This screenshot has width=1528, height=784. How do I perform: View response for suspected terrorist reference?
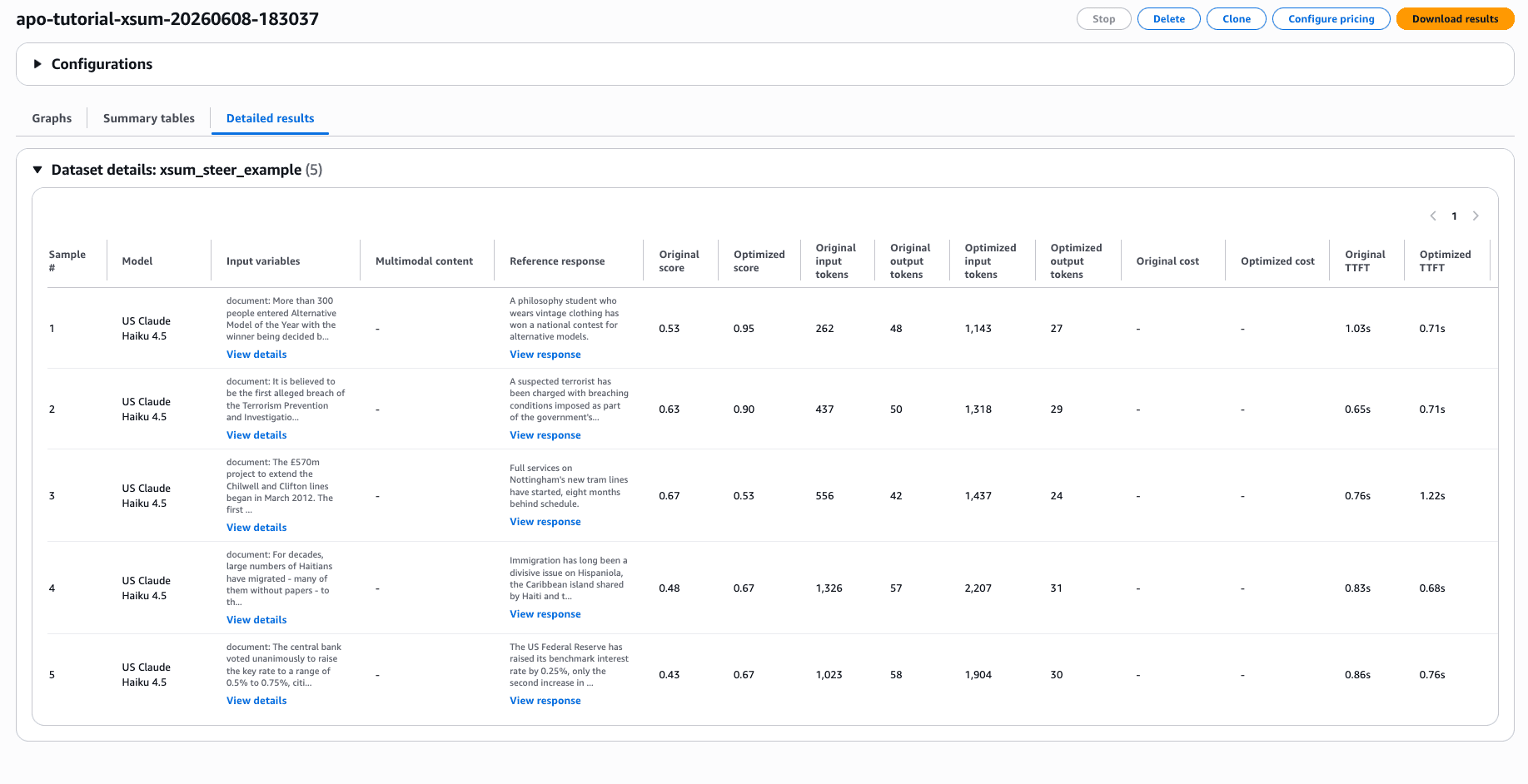[545, 435]
